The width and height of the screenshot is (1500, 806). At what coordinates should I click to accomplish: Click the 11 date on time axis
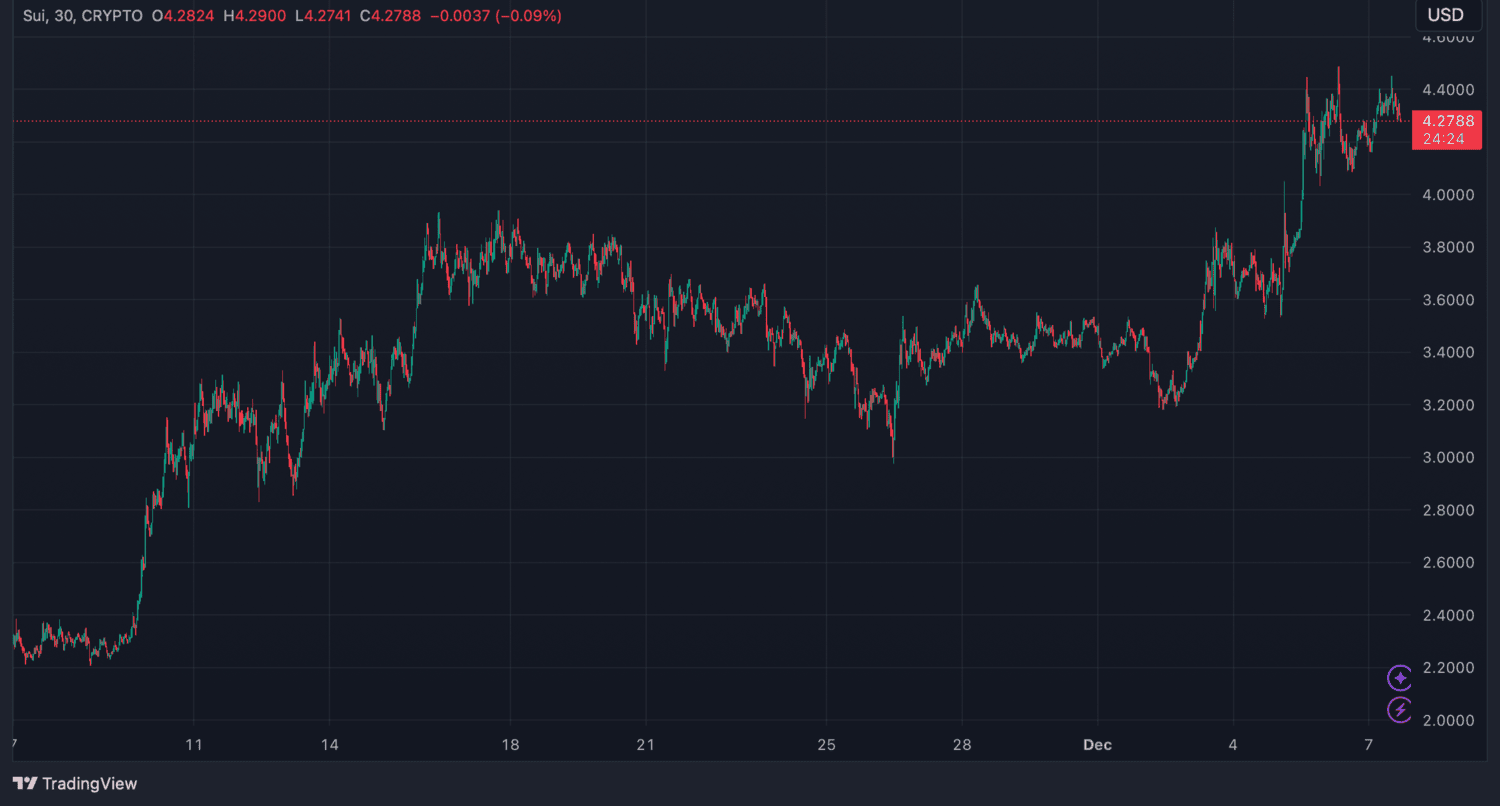[194, 745]
